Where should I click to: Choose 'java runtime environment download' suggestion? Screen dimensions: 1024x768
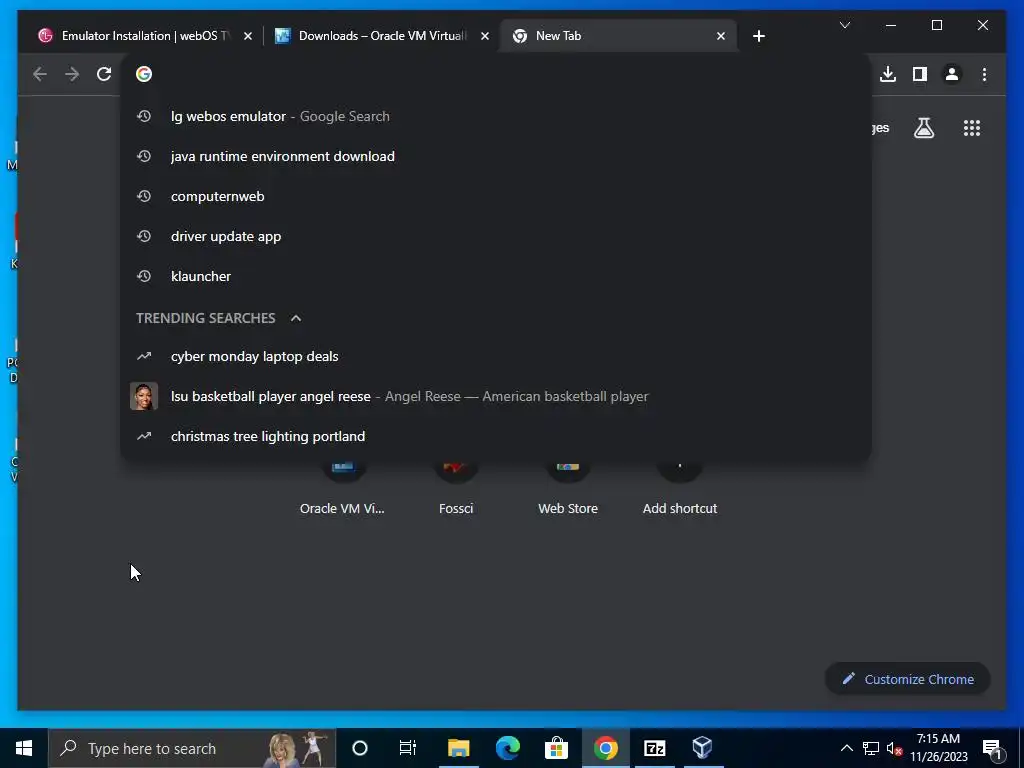tap(496, 156)
